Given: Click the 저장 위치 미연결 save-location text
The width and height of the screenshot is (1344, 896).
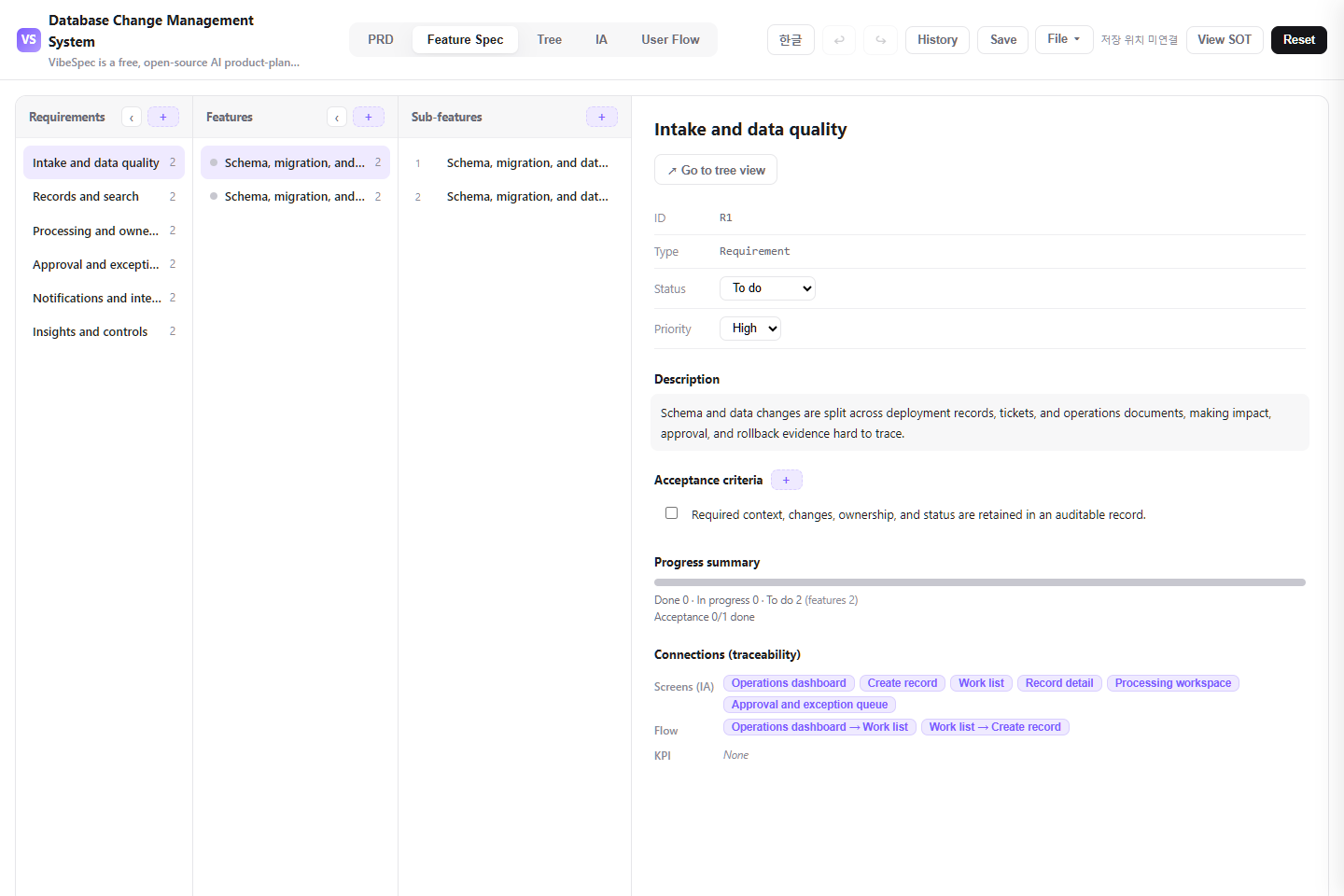Looking at the screenshot, I should pos(1139,40).
